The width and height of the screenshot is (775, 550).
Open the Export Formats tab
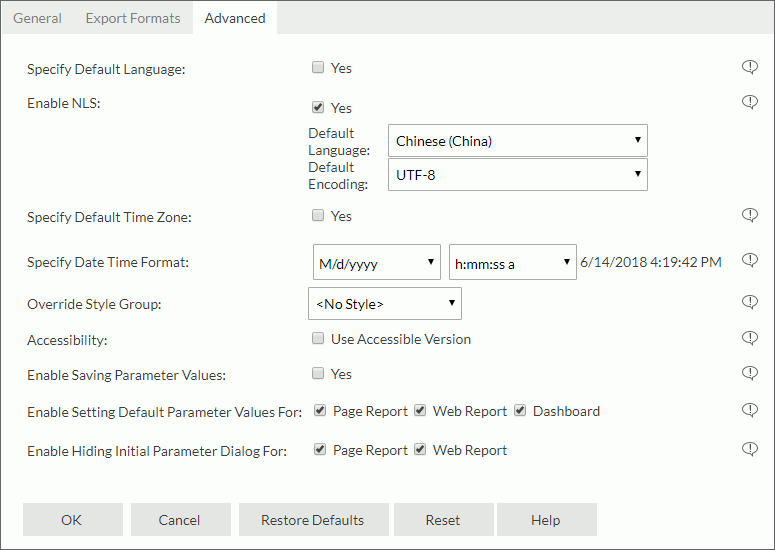click(x=133, y=18)
